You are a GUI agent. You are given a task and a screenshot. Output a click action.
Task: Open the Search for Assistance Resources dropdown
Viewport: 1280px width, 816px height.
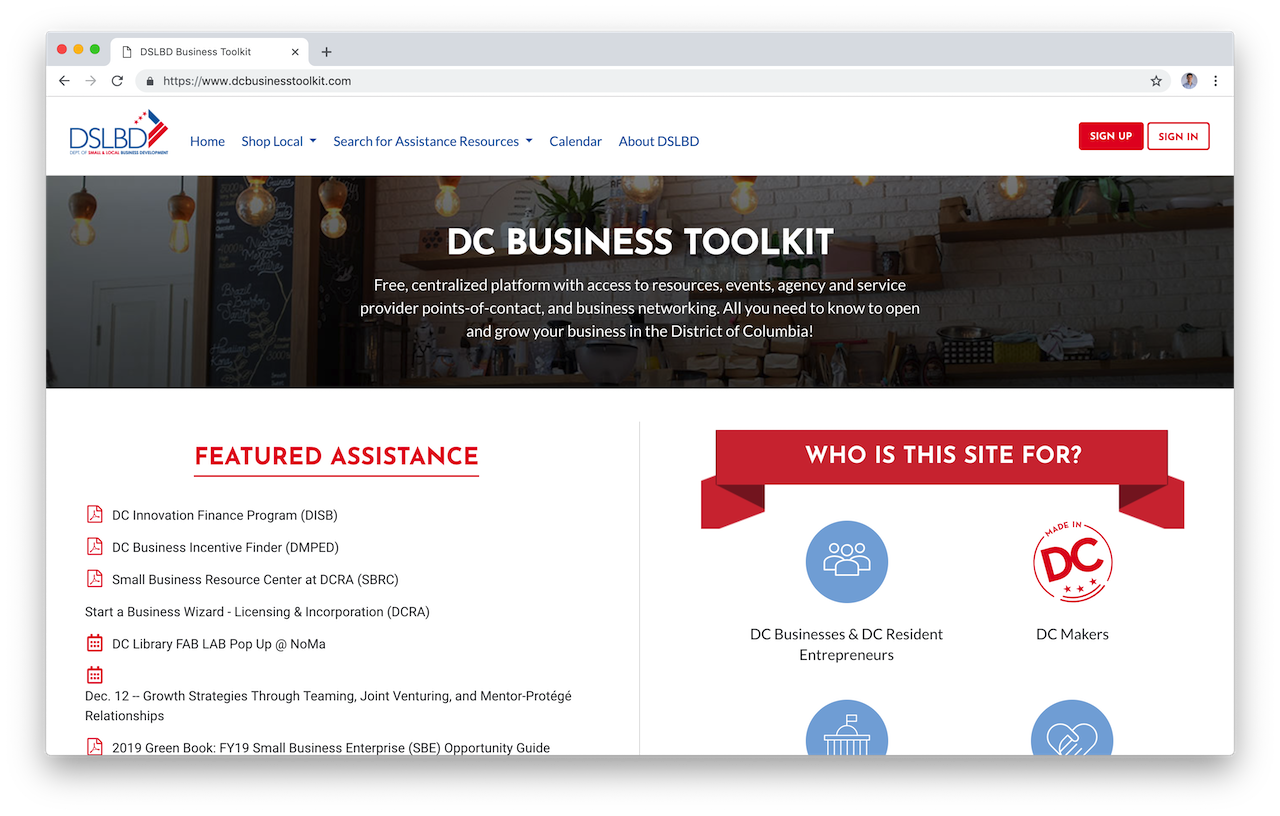click(x=432, y=141)
